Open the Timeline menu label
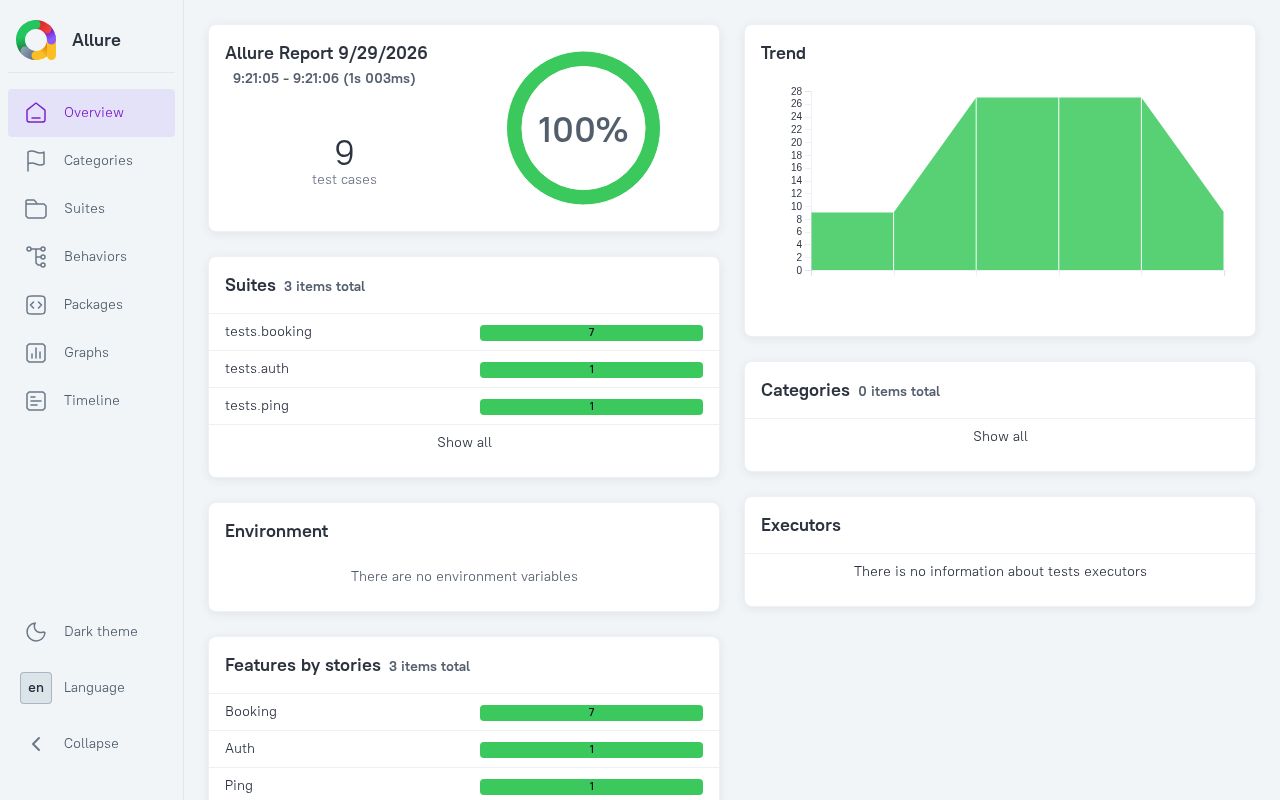1280x800 pixels. pyautogui.click(x=92, y=400)
